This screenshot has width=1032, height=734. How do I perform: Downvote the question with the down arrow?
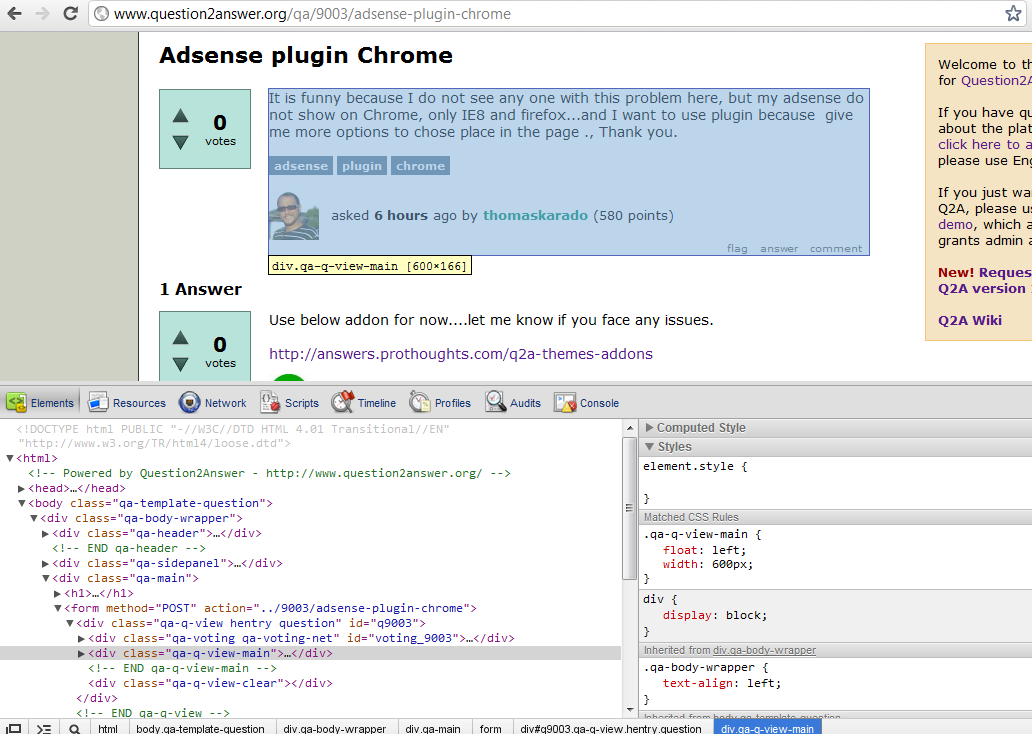pos(180,143)
